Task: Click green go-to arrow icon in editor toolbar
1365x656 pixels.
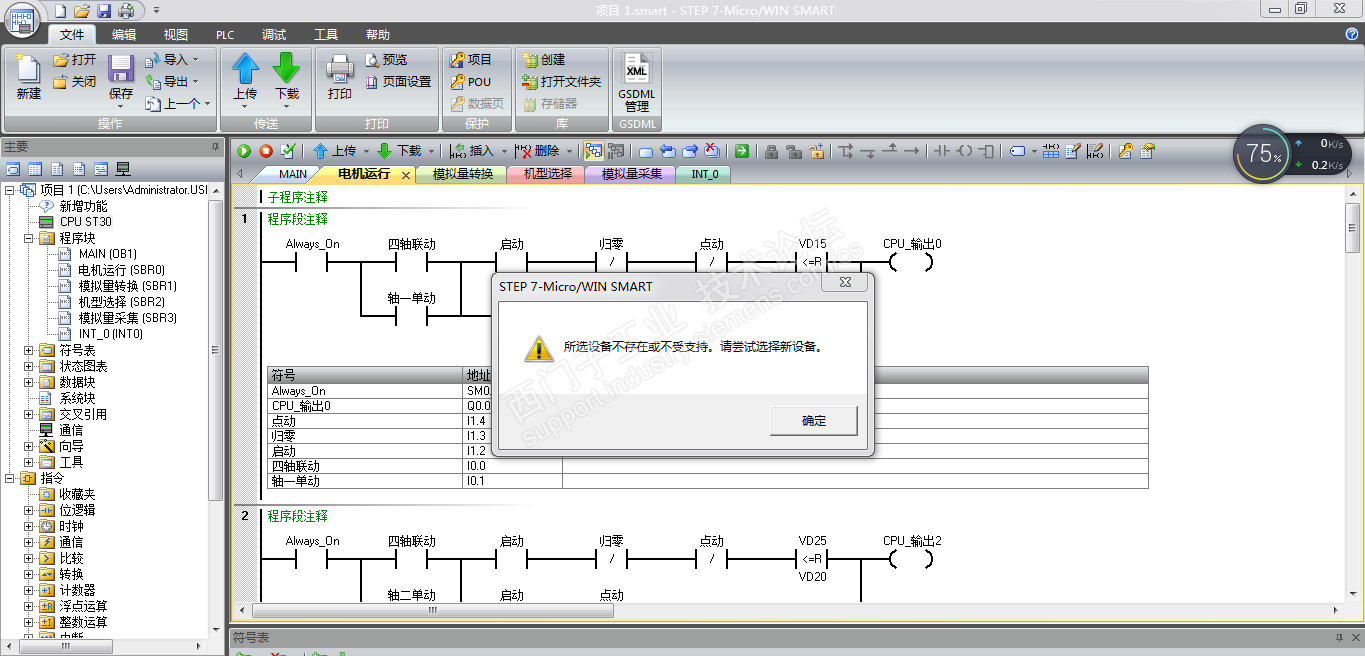Action: [x=742, y=151]
